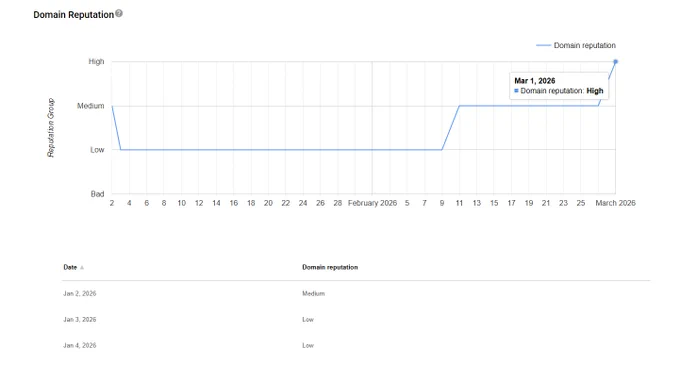Screen dimensions: 680x366
Task: Sort table by the Date column header
Action: point(70,267)
